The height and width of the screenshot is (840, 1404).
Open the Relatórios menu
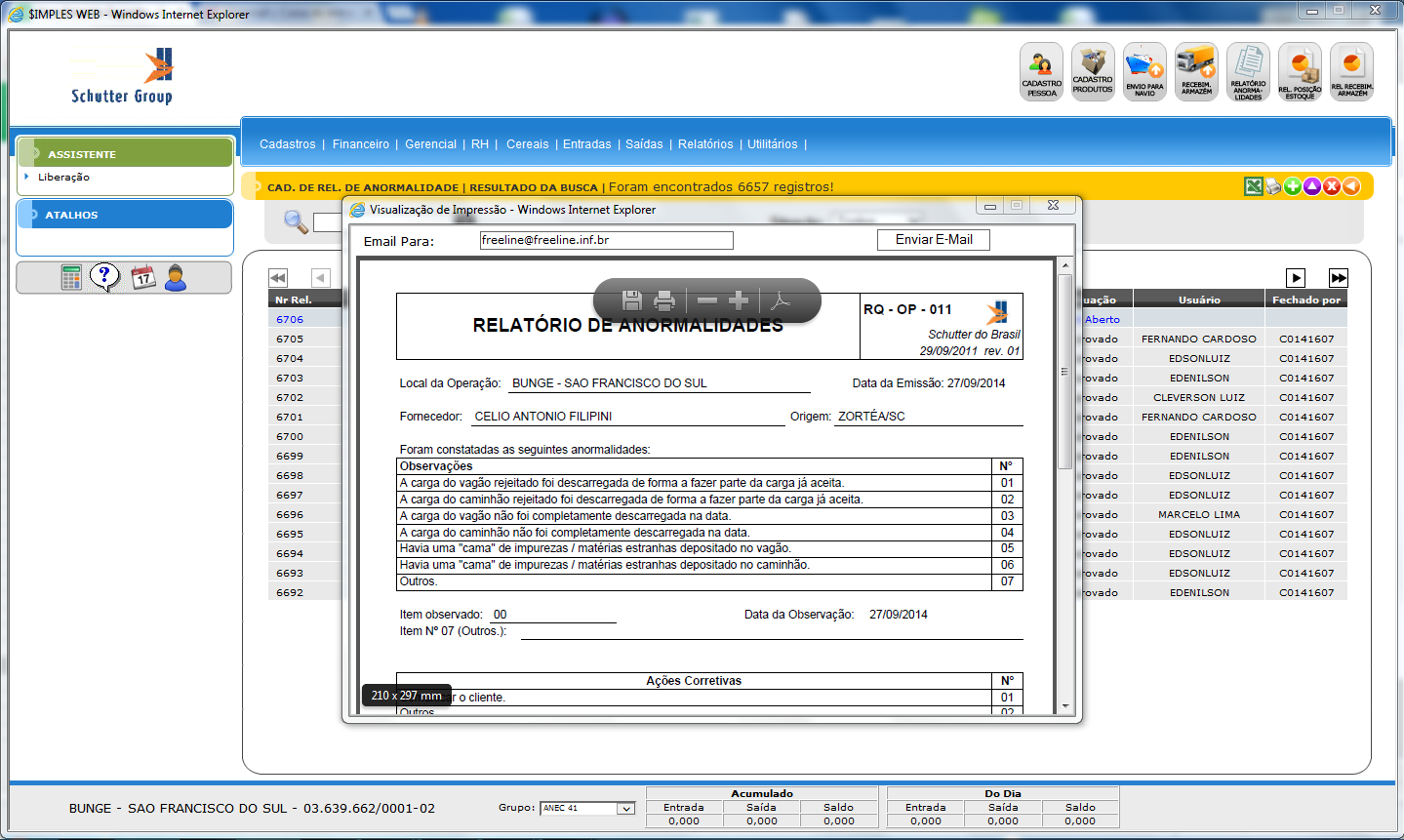[x=705, y=144]
